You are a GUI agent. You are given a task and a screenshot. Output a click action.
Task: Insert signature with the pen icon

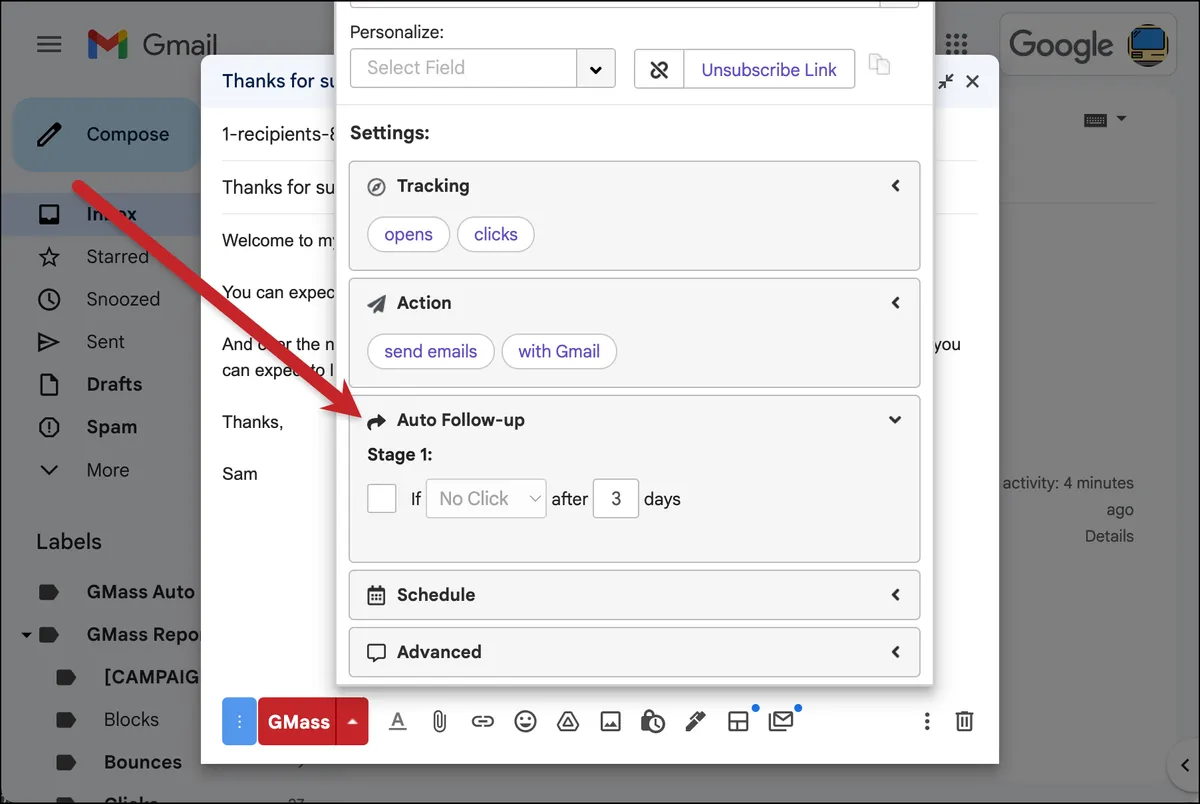coord(695,721)
